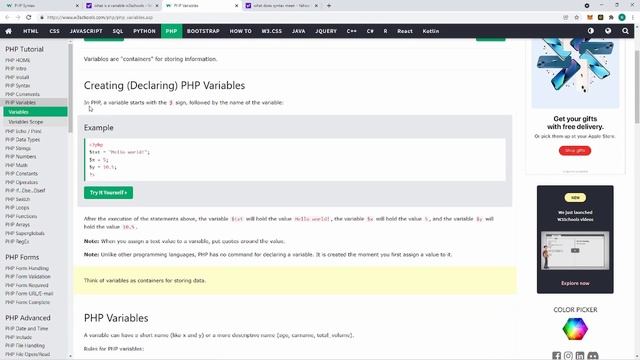640x360 pixels.
Task: Open SQL in the top navigation
Action: (x=118, y=31)
